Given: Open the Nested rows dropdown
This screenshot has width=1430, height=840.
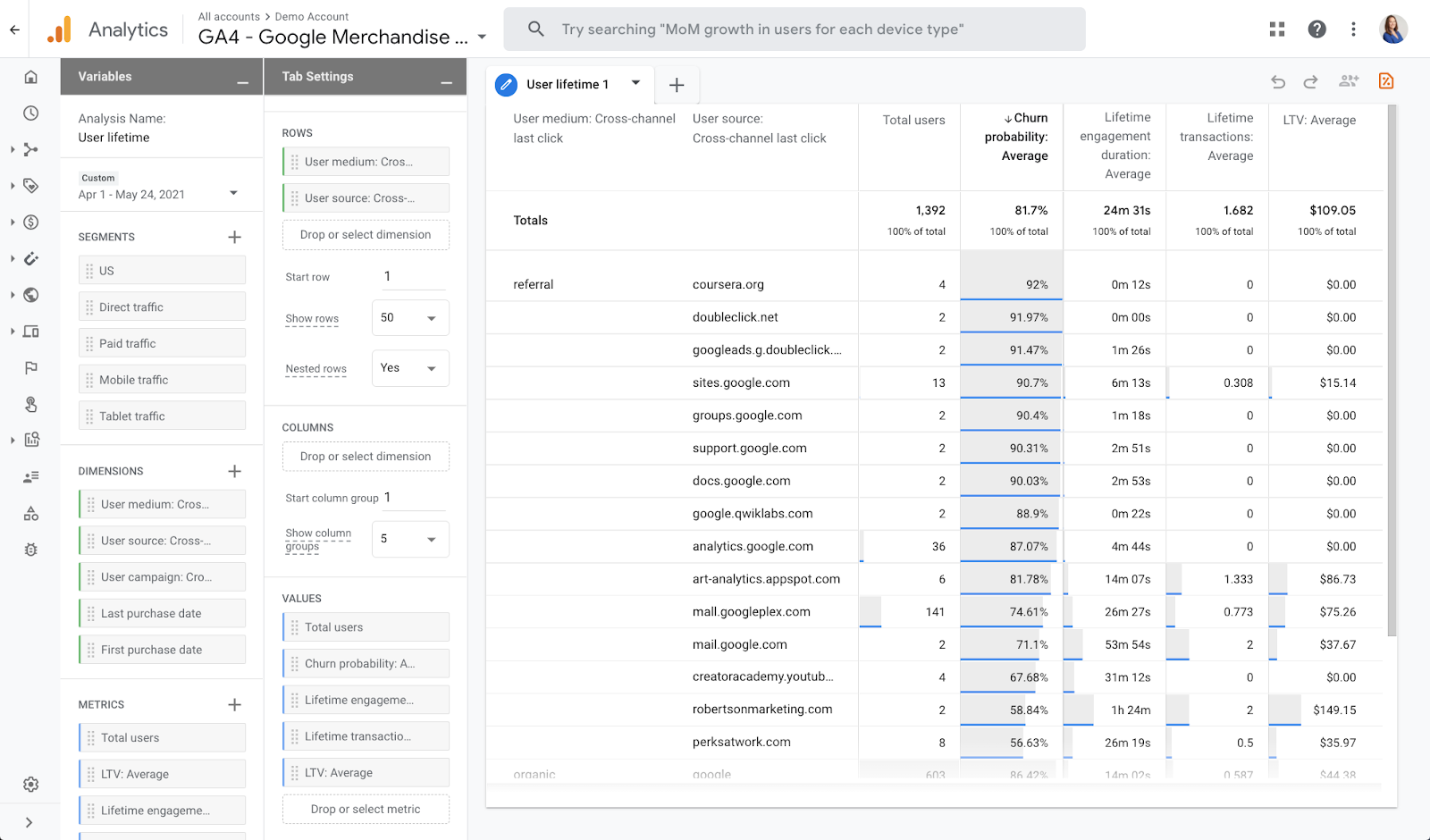Looking at the screenshot, I should click(x=410, y=368).
